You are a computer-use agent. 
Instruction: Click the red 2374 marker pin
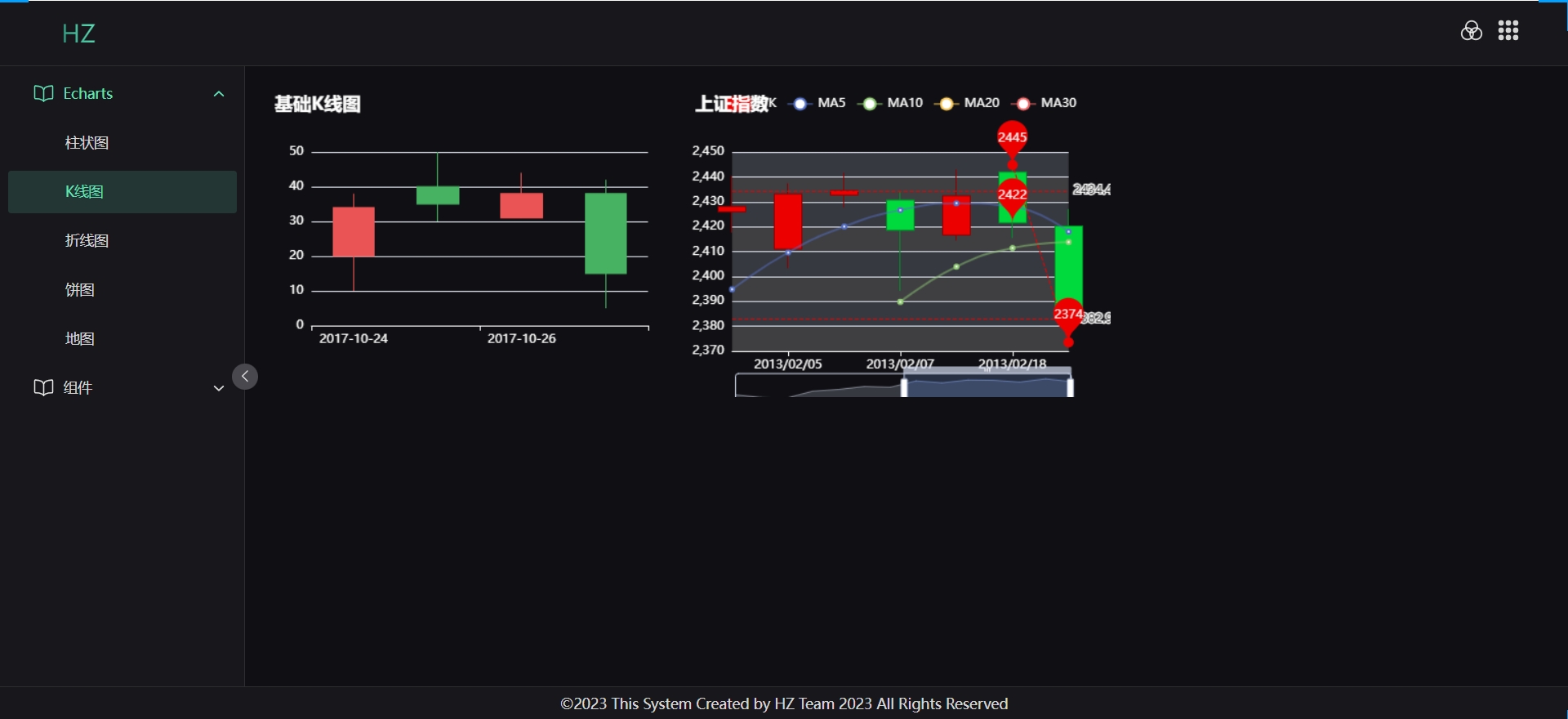coord(1067,315)
